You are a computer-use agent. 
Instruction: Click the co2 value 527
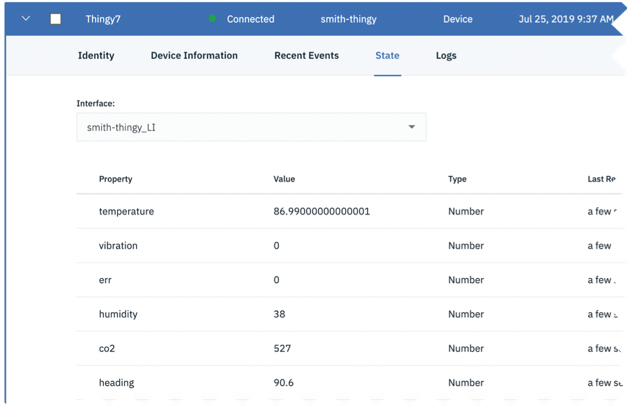click(x=282, y=348)
